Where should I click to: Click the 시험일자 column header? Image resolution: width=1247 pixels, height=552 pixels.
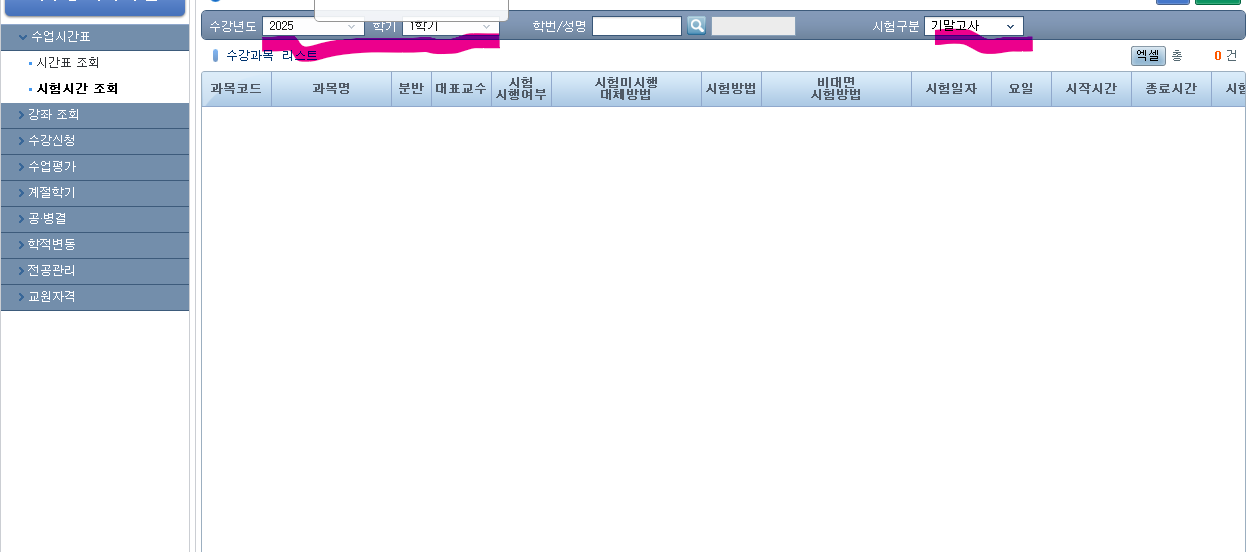pyautogui.click(x=951, y=89)
